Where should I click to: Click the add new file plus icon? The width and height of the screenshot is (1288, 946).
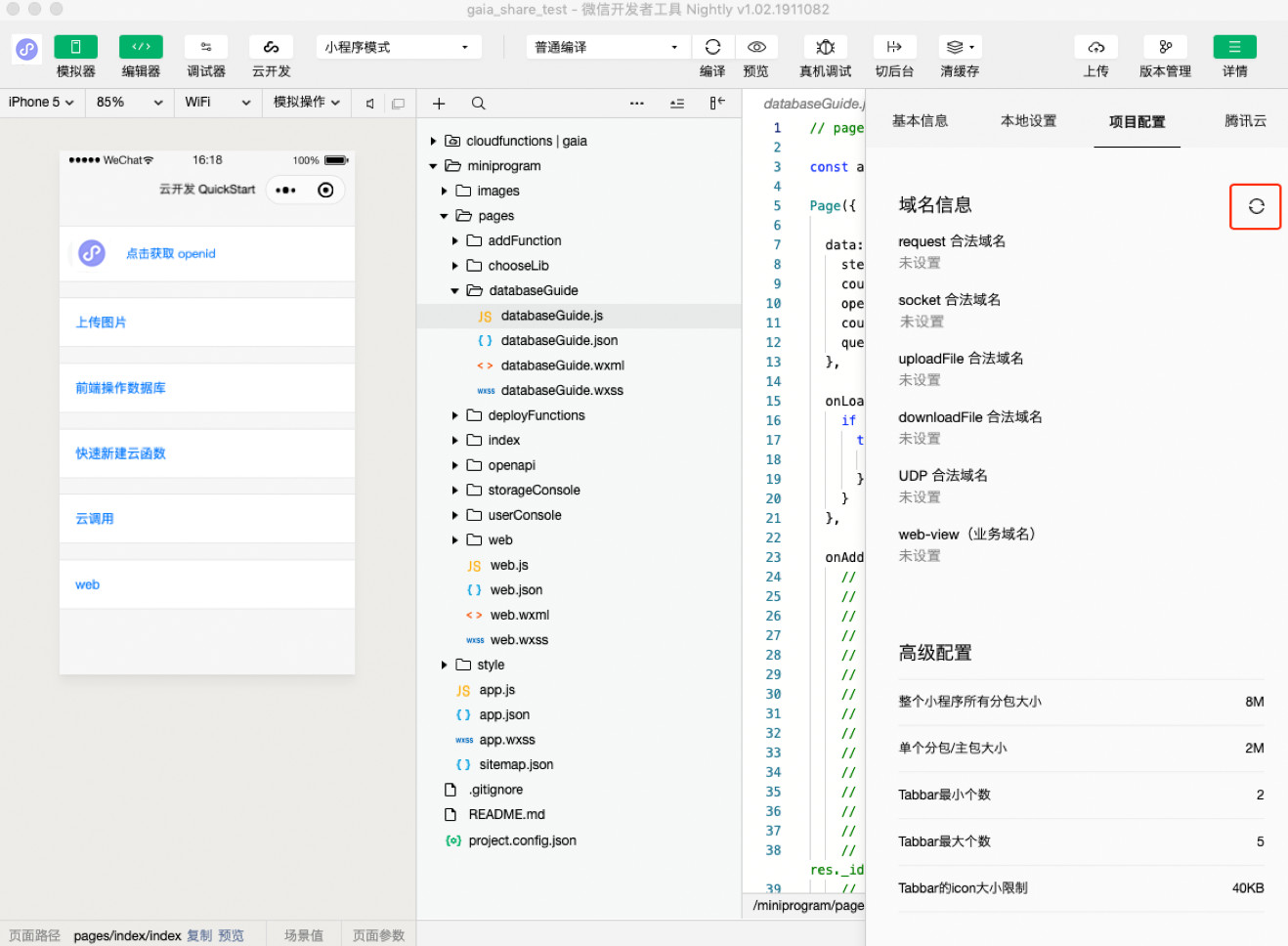439,104
